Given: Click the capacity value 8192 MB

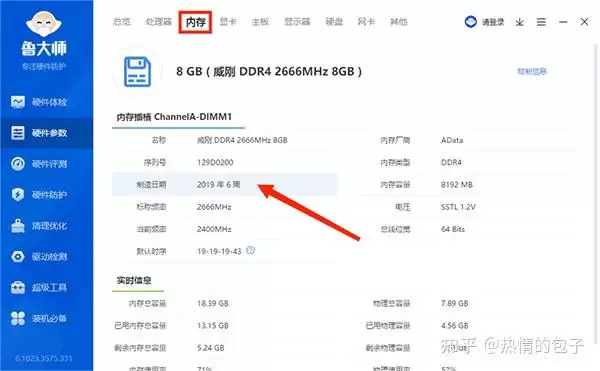Looking at the screenshot, I should [x=457, y=185].
